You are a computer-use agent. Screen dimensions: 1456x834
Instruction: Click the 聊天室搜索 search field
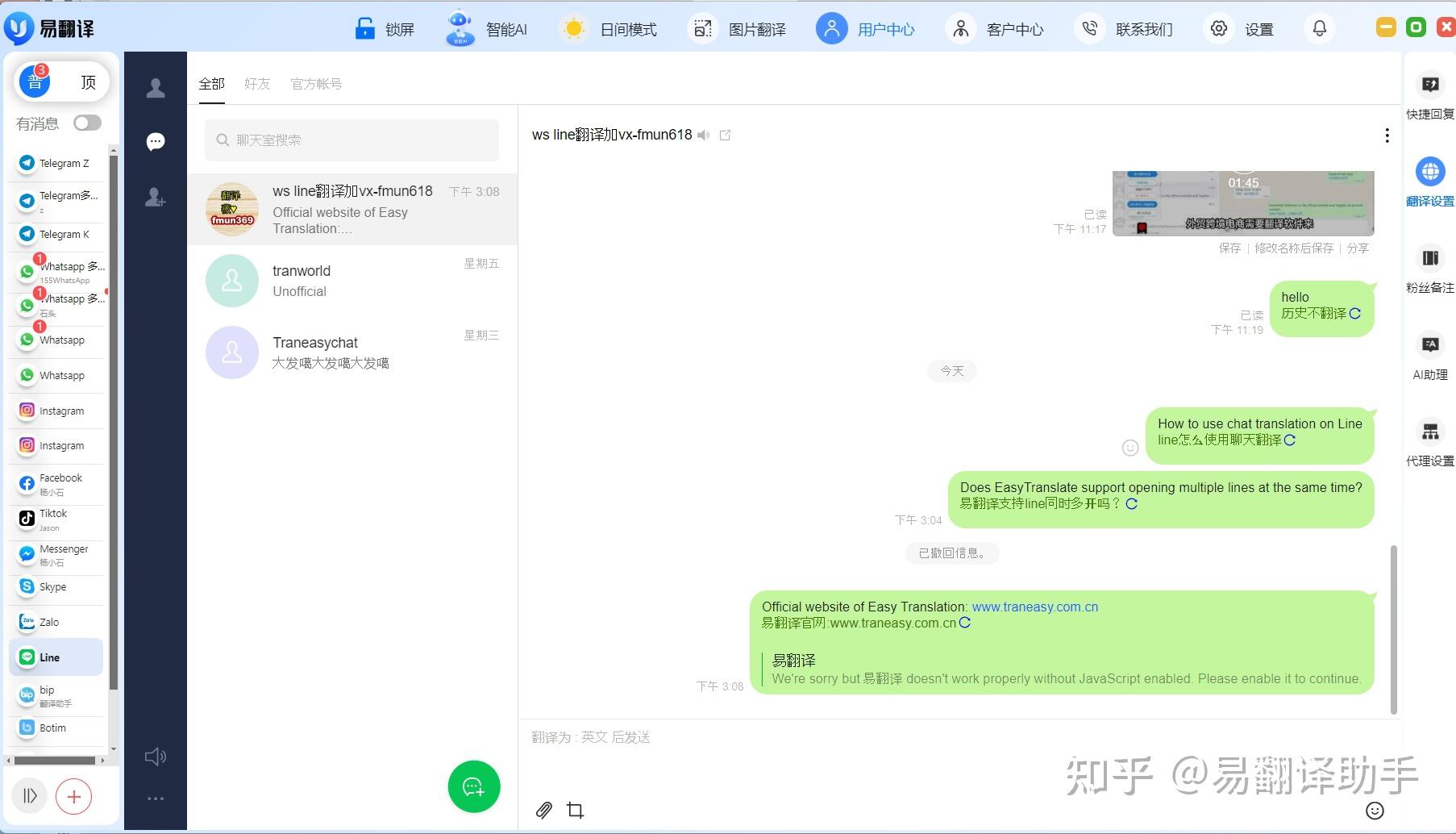352,140
